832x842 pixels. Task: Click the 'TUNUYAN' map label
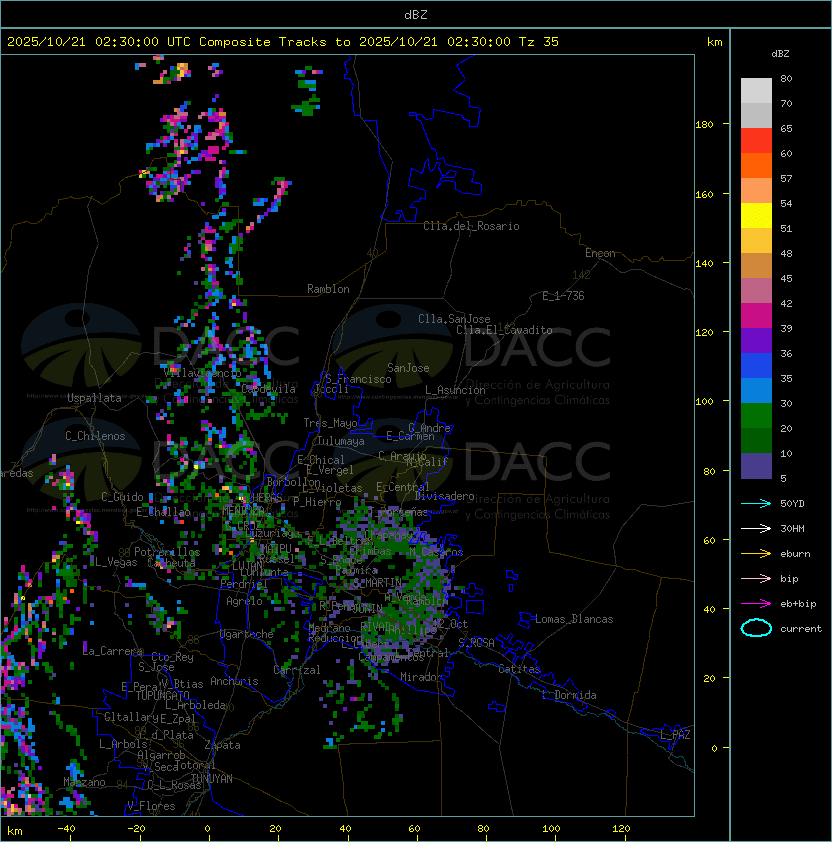point(212,779)
